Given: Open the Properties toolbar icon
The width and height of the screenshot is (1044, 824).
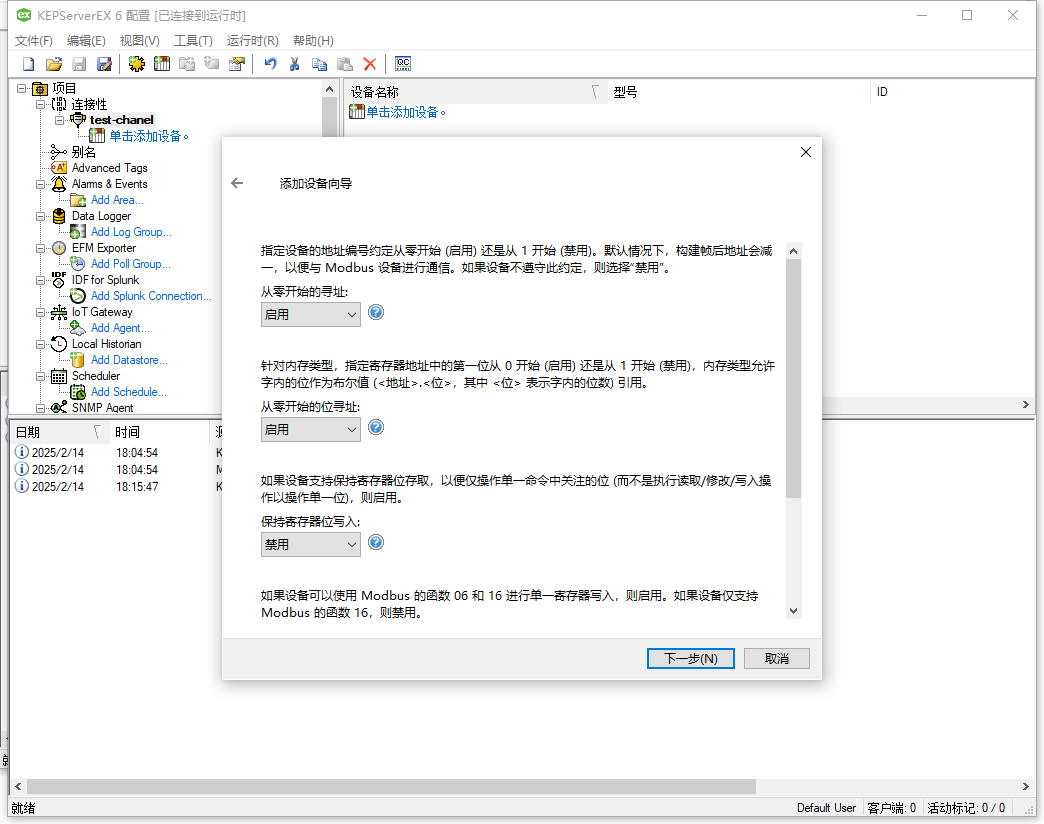Looking at the screenshot, I should coord(237,64).
